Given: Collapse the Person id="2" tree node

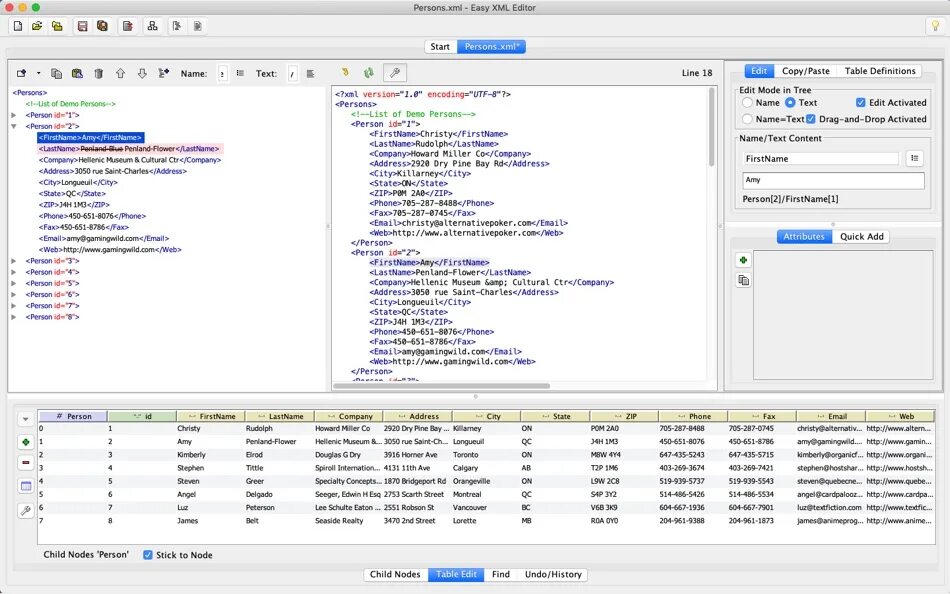Looking at the screenshot, I should 14,126.
